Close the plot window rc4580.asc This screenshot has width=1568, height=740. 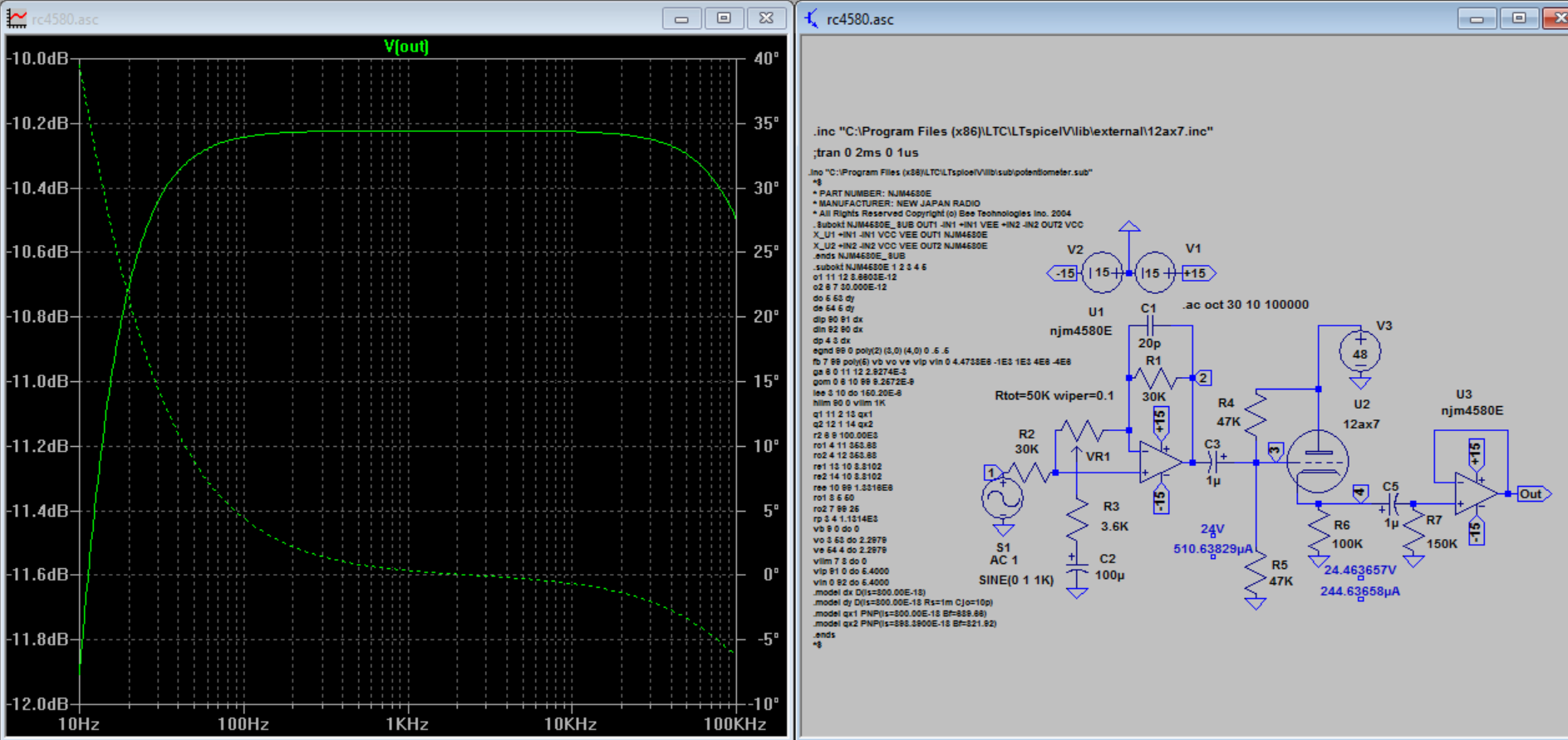(766, 18)
